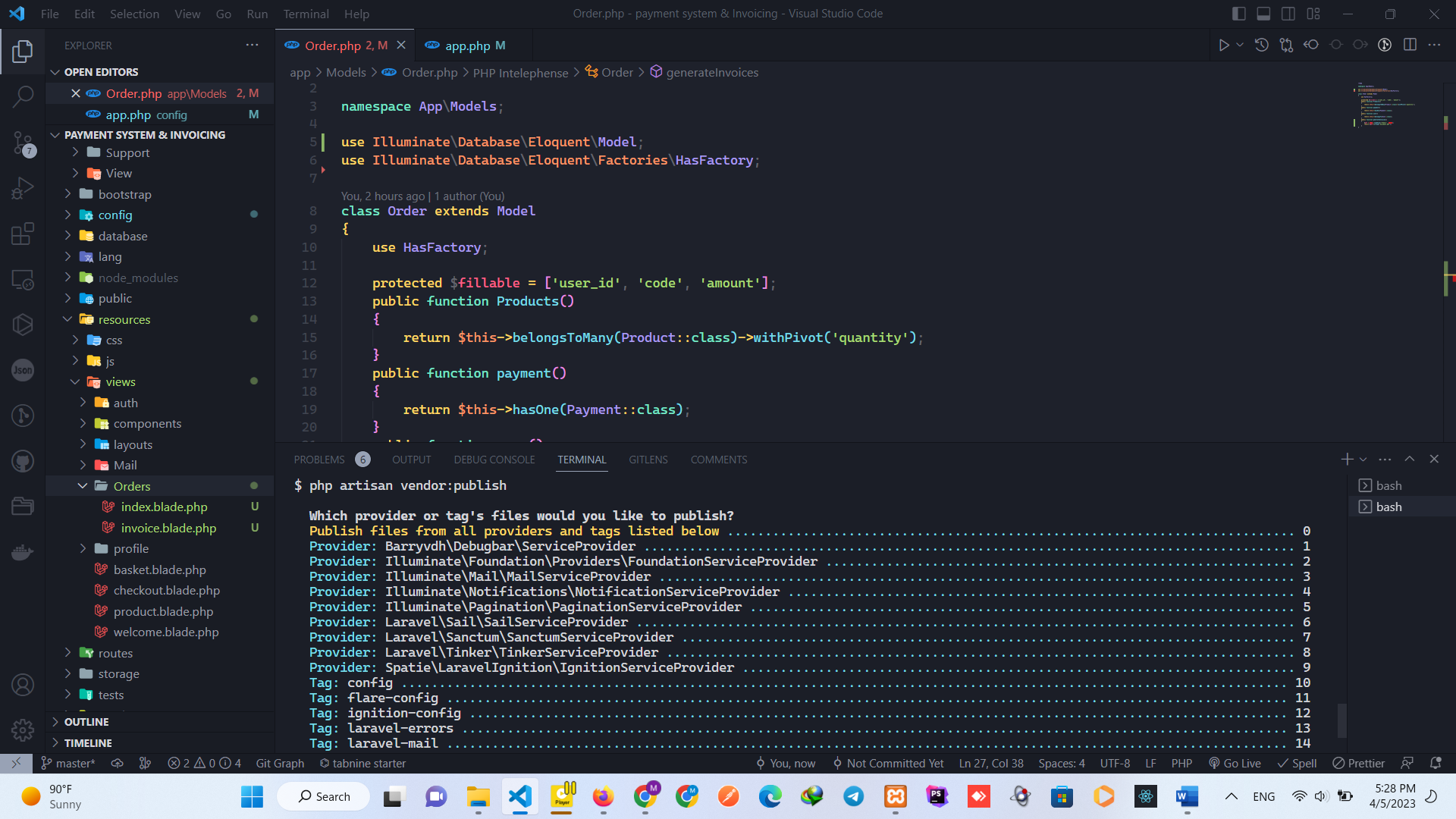Collapse the Orders folder

(132, 486)
